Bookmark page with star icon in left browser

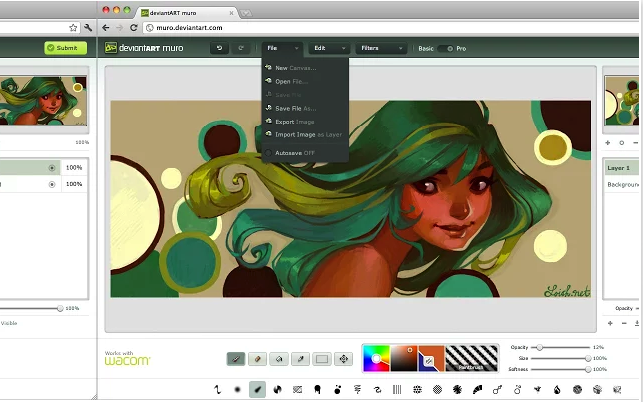pos(73,28)
